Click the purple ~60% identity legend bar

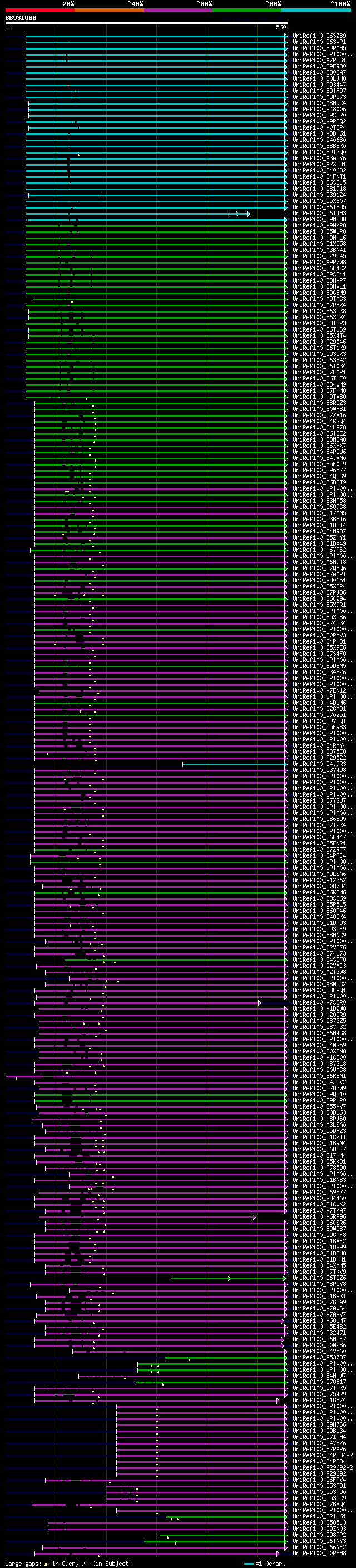coord(179,11)
